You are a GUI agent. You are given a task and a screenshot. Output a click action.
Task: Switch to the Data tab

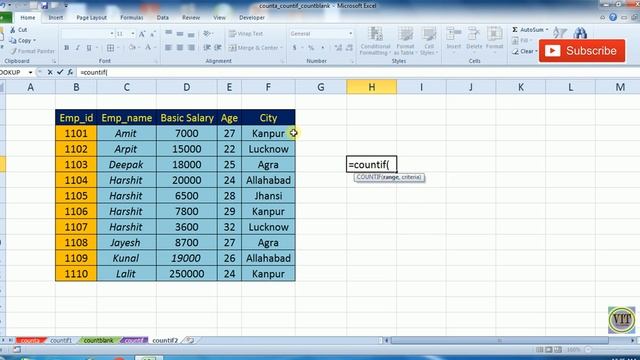click(162, 18)
